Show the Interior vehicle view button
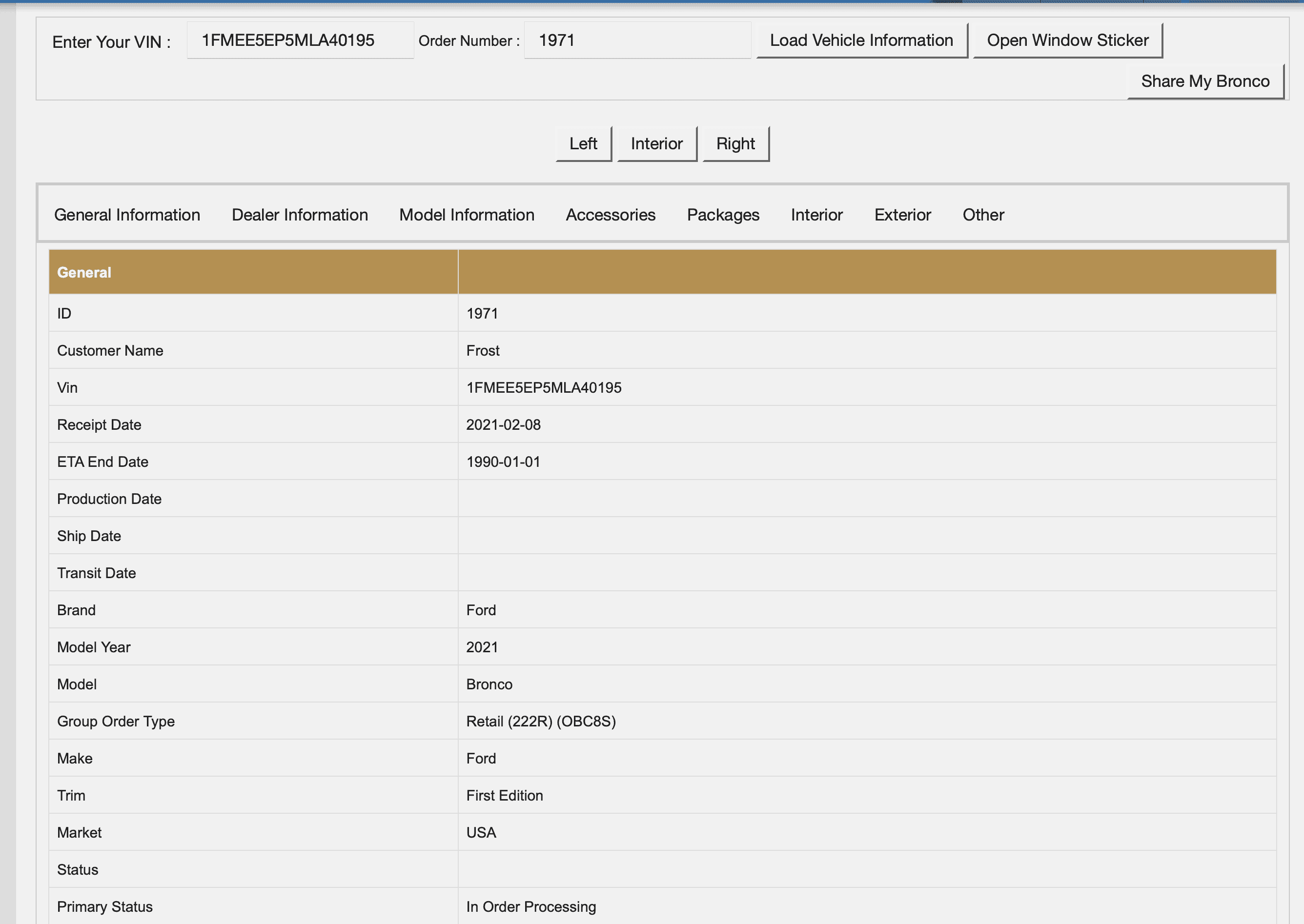Screen dimensions: 1304x924 (x=657, y=144)
